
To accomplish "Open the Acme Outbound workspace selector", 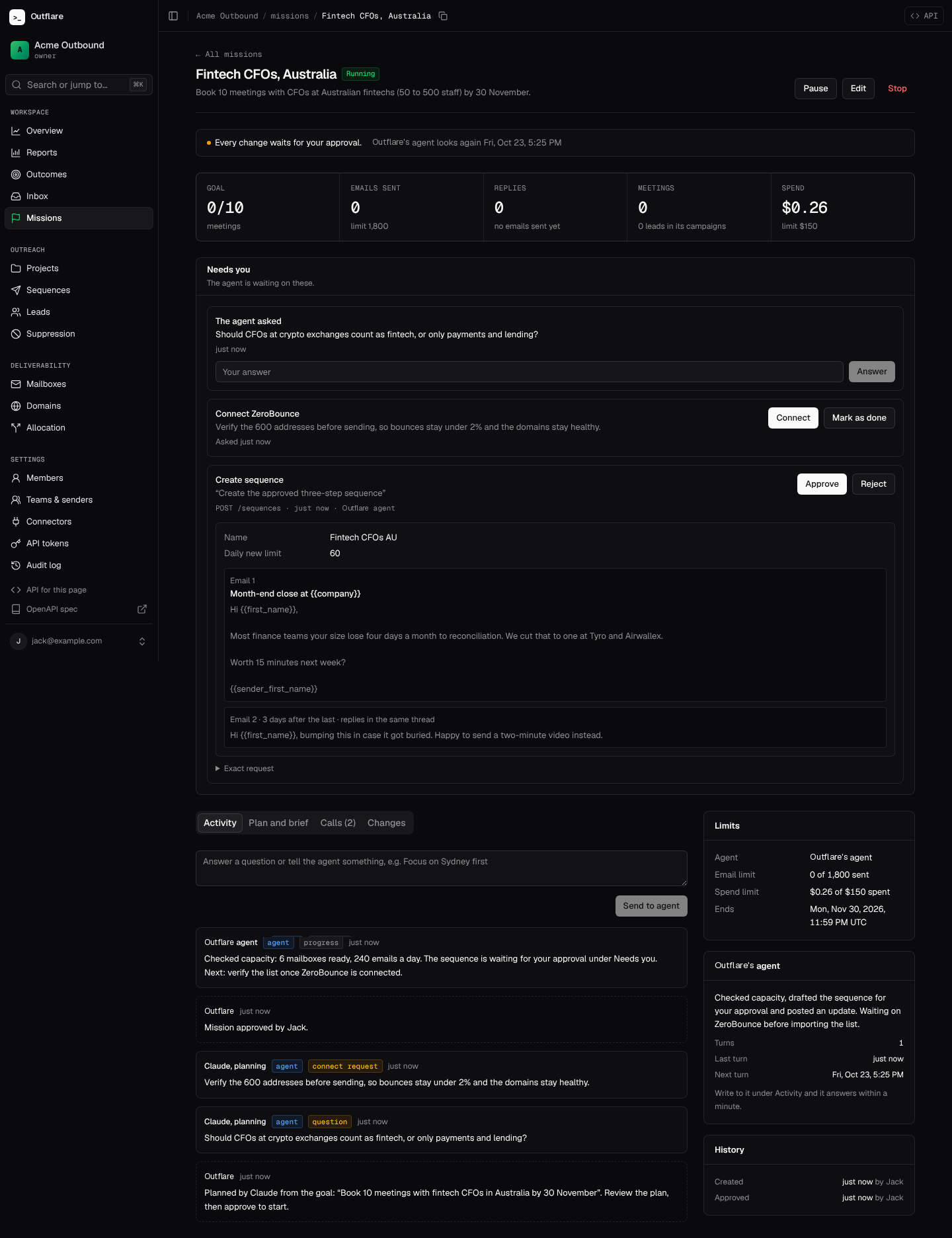I will click(x=79, y=50).
